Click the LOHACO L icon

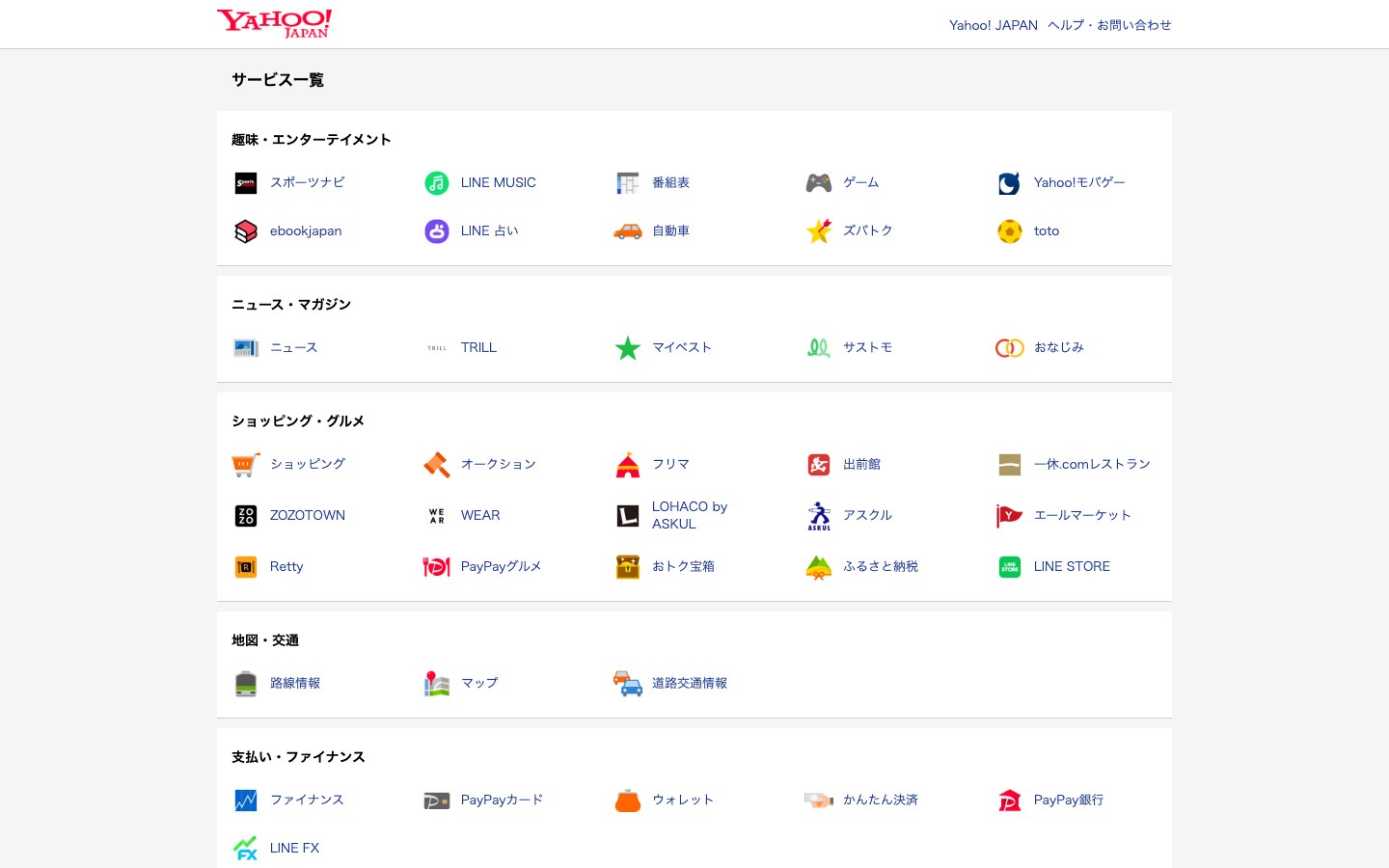[628, 516]
